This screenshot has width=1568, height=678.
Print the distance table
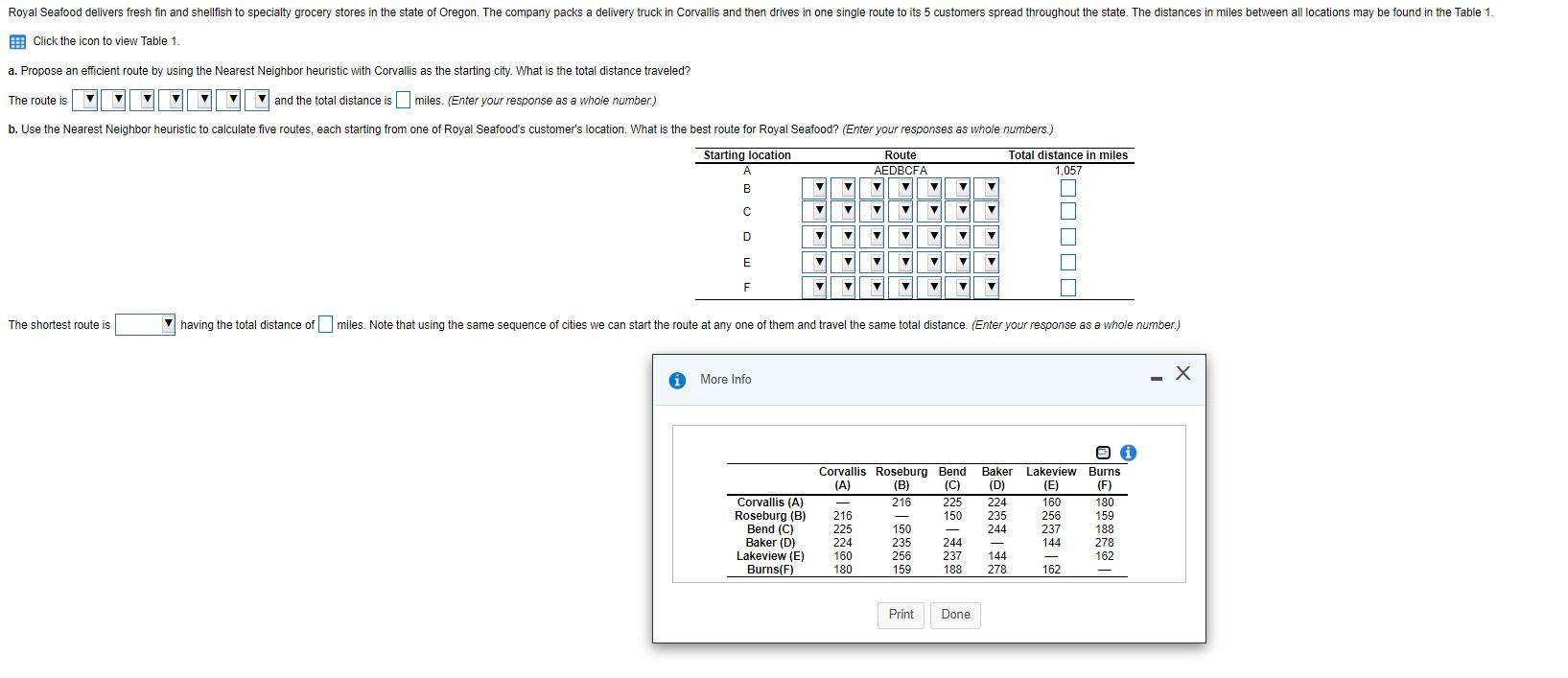pyautogui.click(x=901, y=615)
